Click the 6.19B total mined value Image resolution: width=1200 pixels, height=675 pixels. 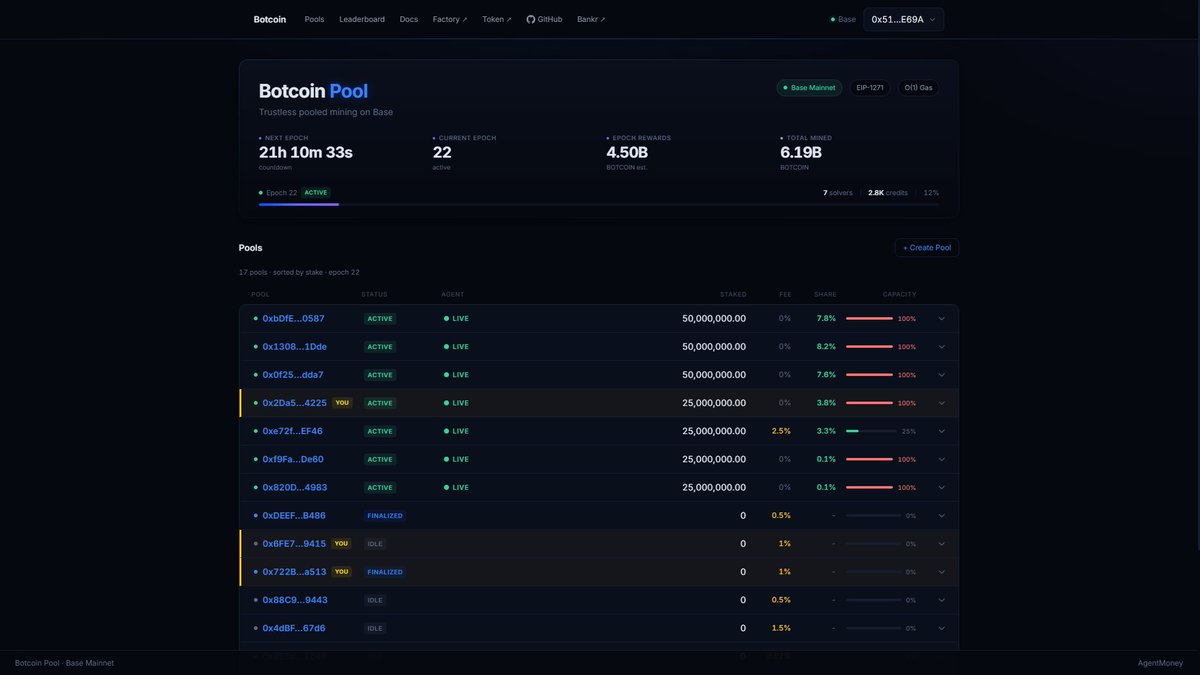coord(801,152)
